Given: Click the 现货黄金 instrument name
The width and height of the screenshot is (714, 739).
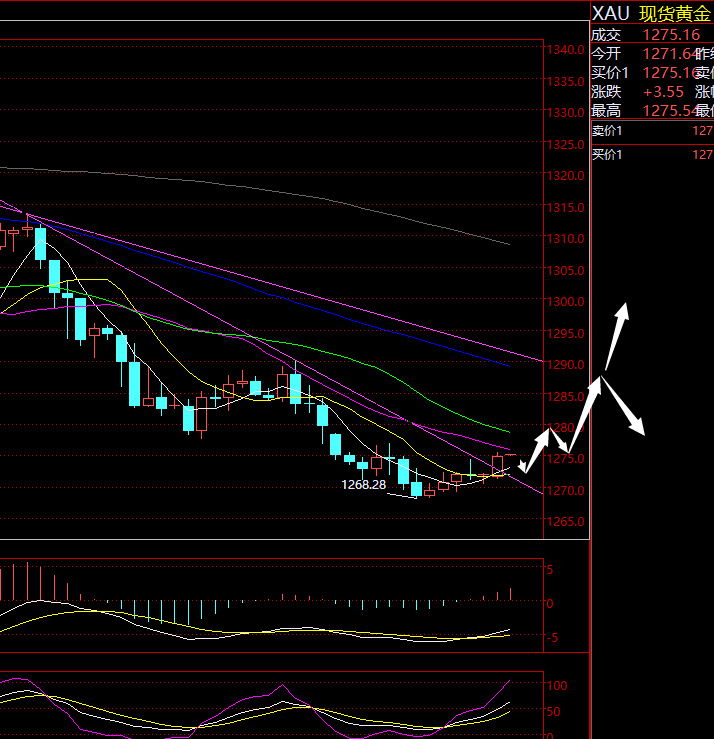Looking at the screenshot, I should (x=675, y=14).
